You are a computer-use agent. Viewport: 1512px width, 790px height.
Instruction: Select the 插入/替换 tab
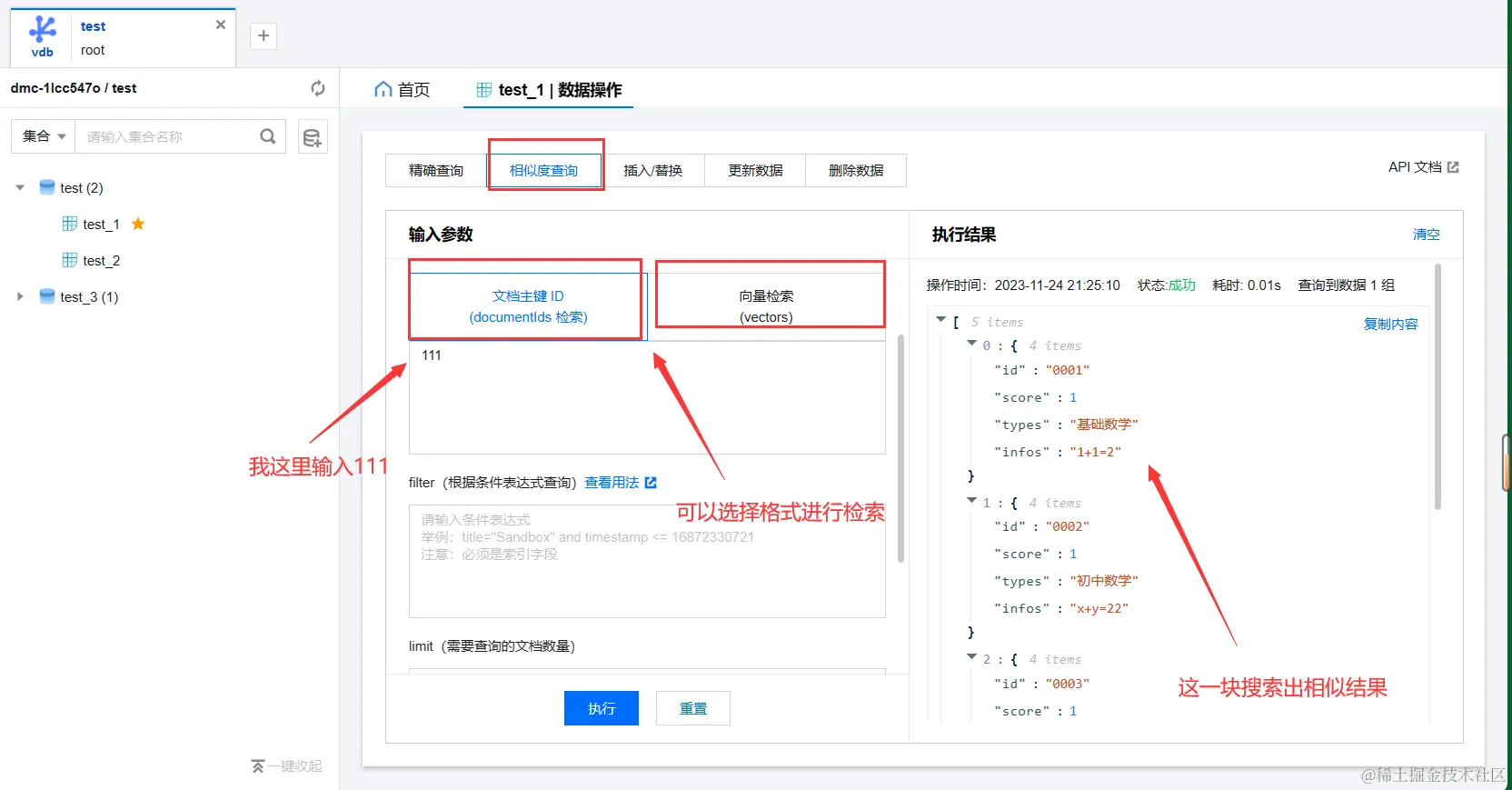tap(652, 170)
